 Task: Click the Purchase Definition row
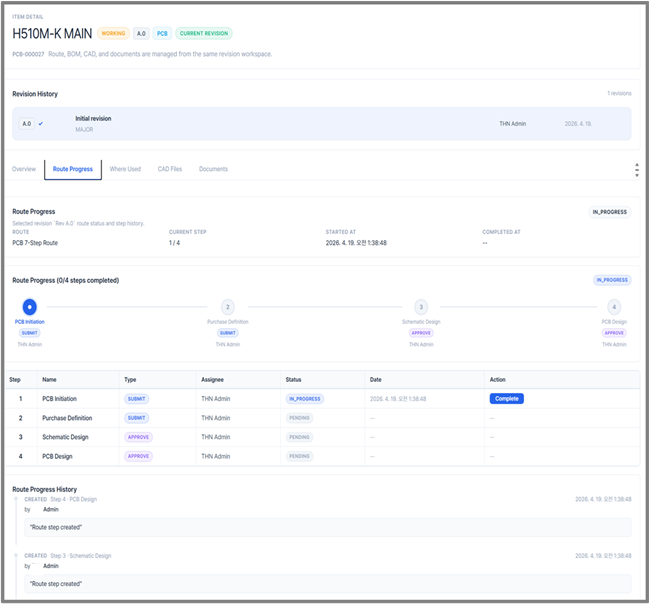(323, 418)
